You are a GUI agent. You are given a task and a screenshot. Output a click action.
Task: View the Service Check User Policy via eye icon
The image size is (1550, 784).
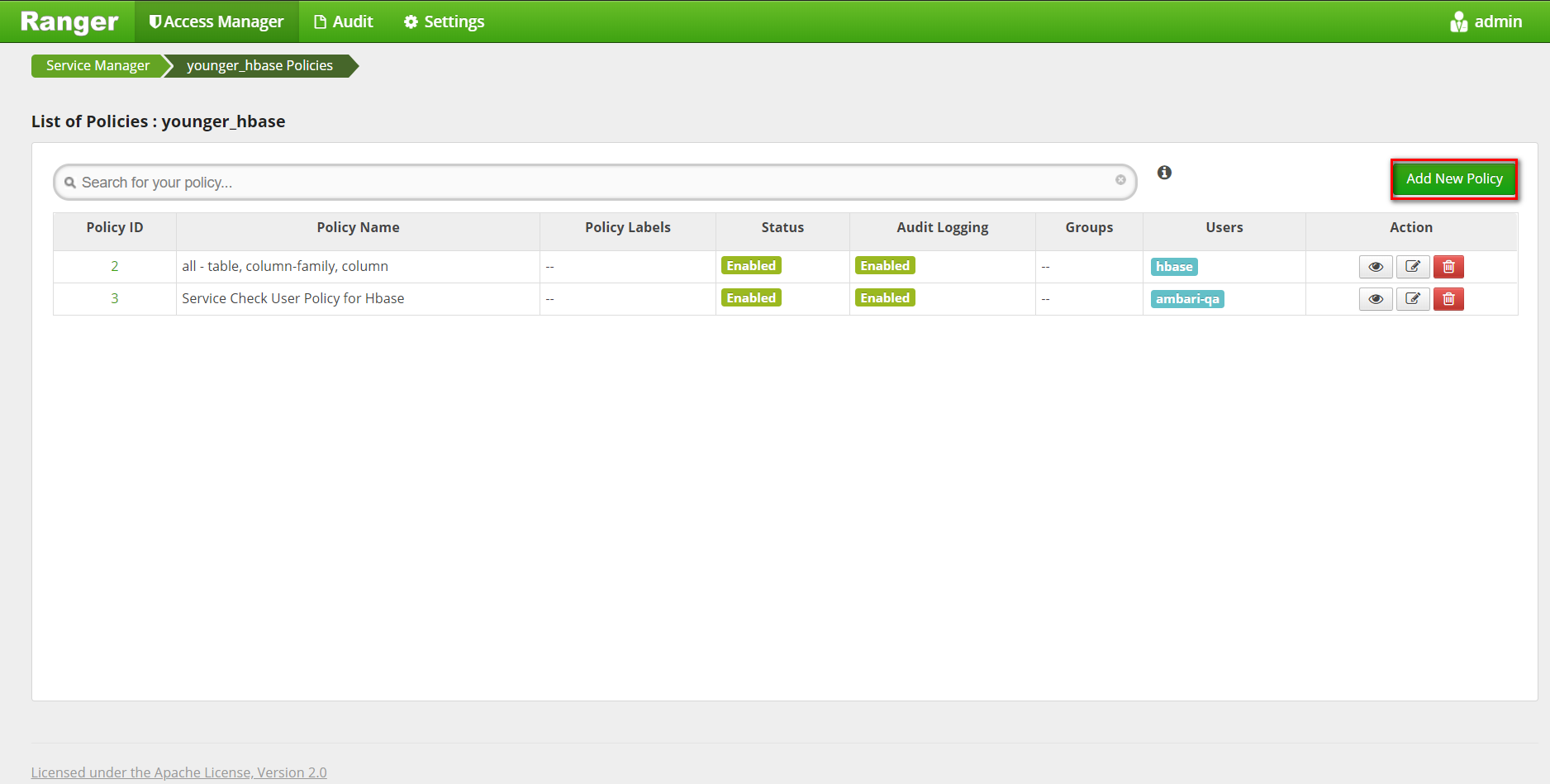tap(1376, 298)
